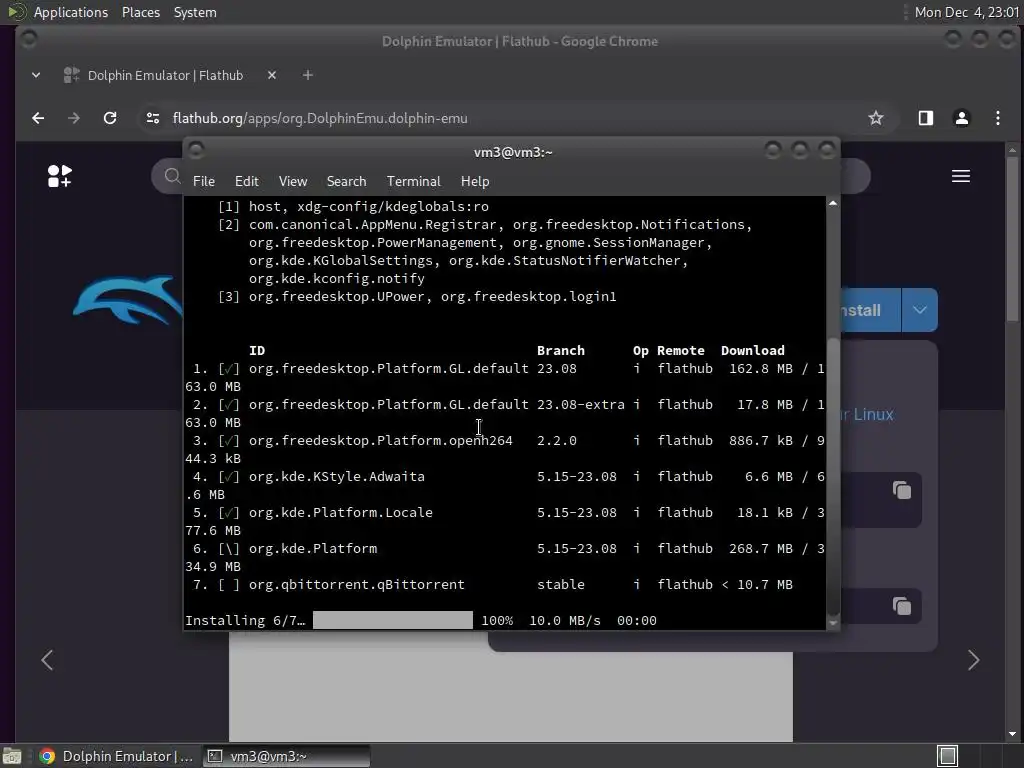Open the terminal Search menu
The image size is (1024, 768).
(x=346, y=181)
